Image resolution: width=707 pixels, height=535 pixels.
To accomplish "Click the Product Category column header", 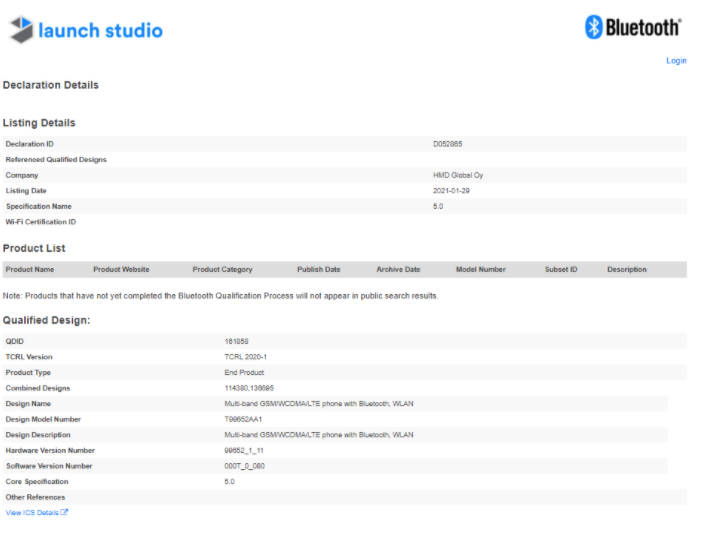I will (222, 269).
